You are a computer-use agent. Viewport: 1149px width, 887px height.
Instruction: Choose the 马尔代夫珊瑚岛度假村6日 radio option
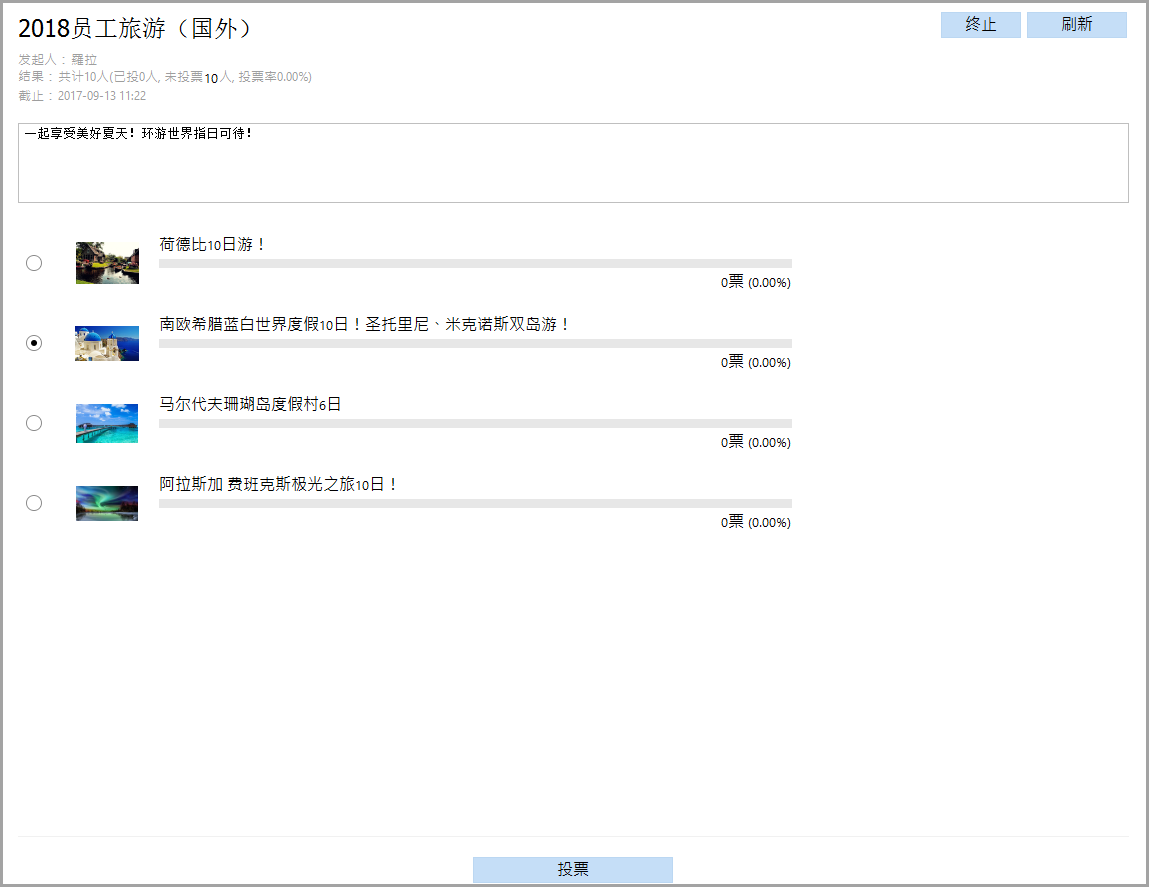tap(34, 423)
